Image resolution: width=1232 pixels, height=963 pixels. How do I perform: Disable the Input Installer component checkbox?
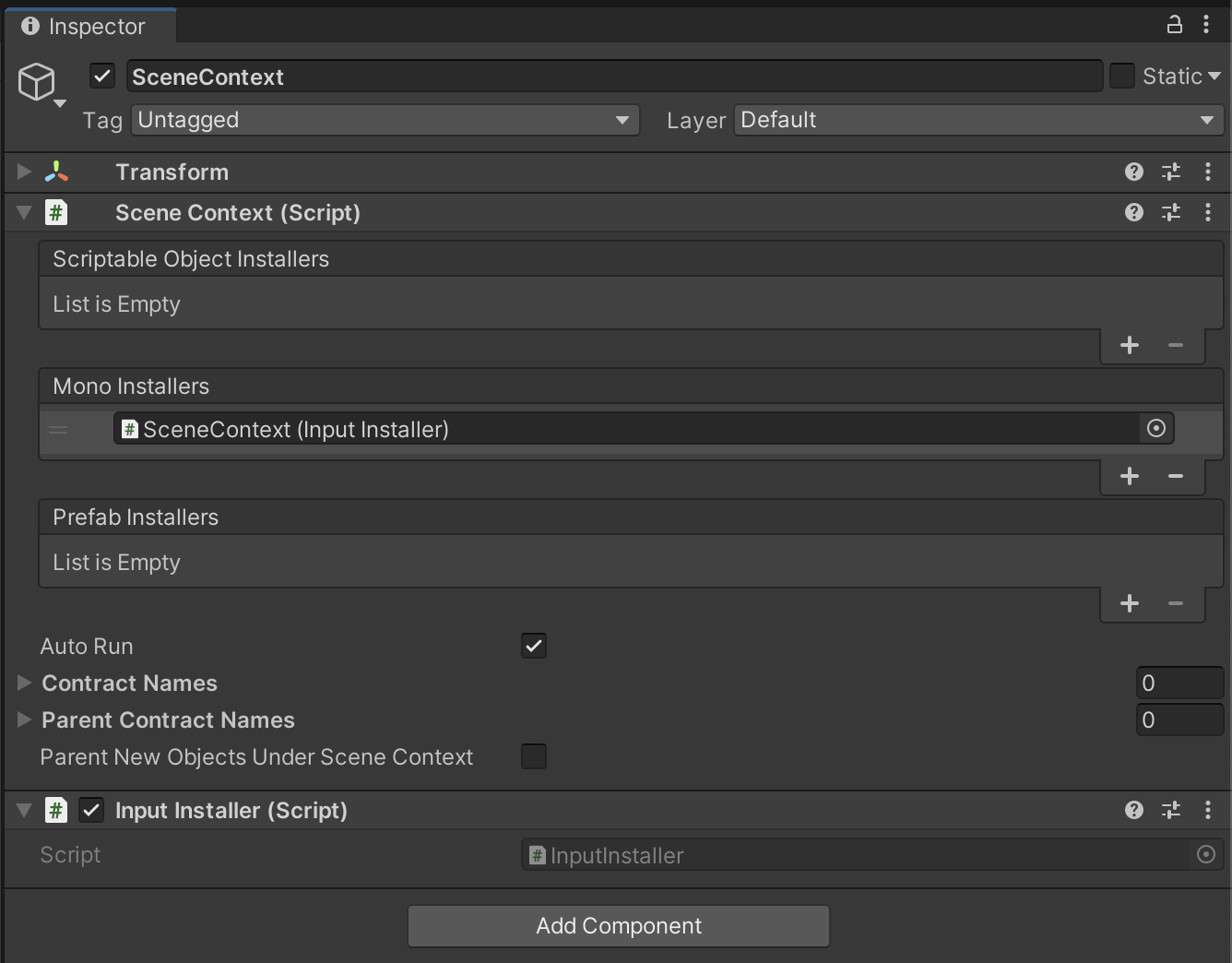[x=91, y=810]
